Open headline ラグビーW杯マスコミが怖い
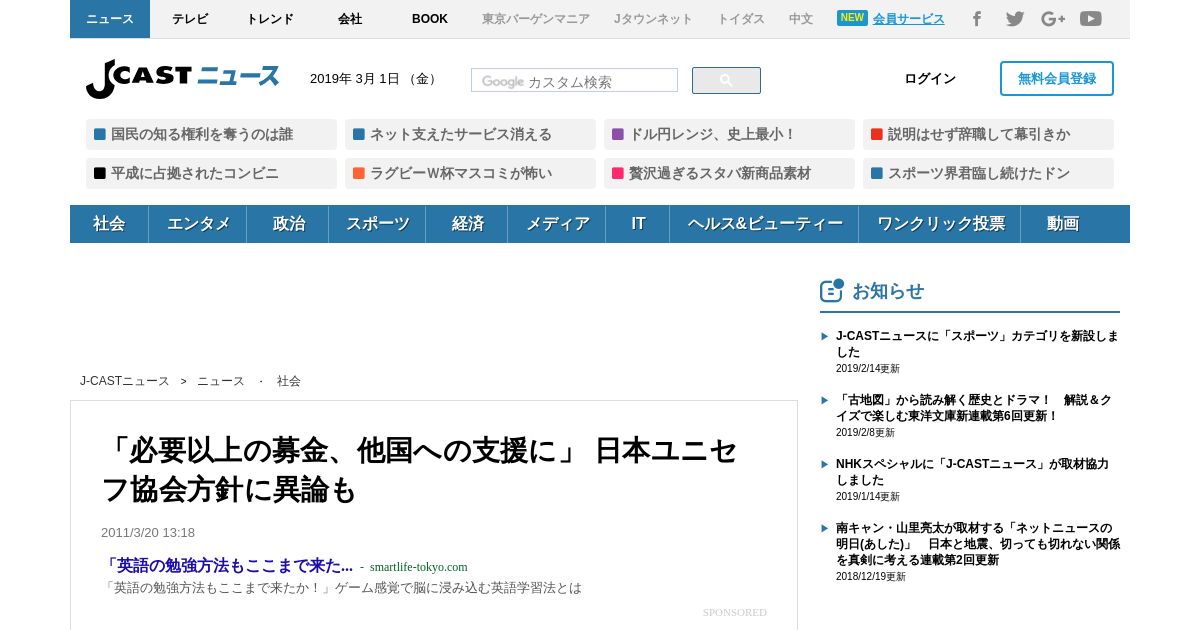1200x630 pixels. point(470,173)
